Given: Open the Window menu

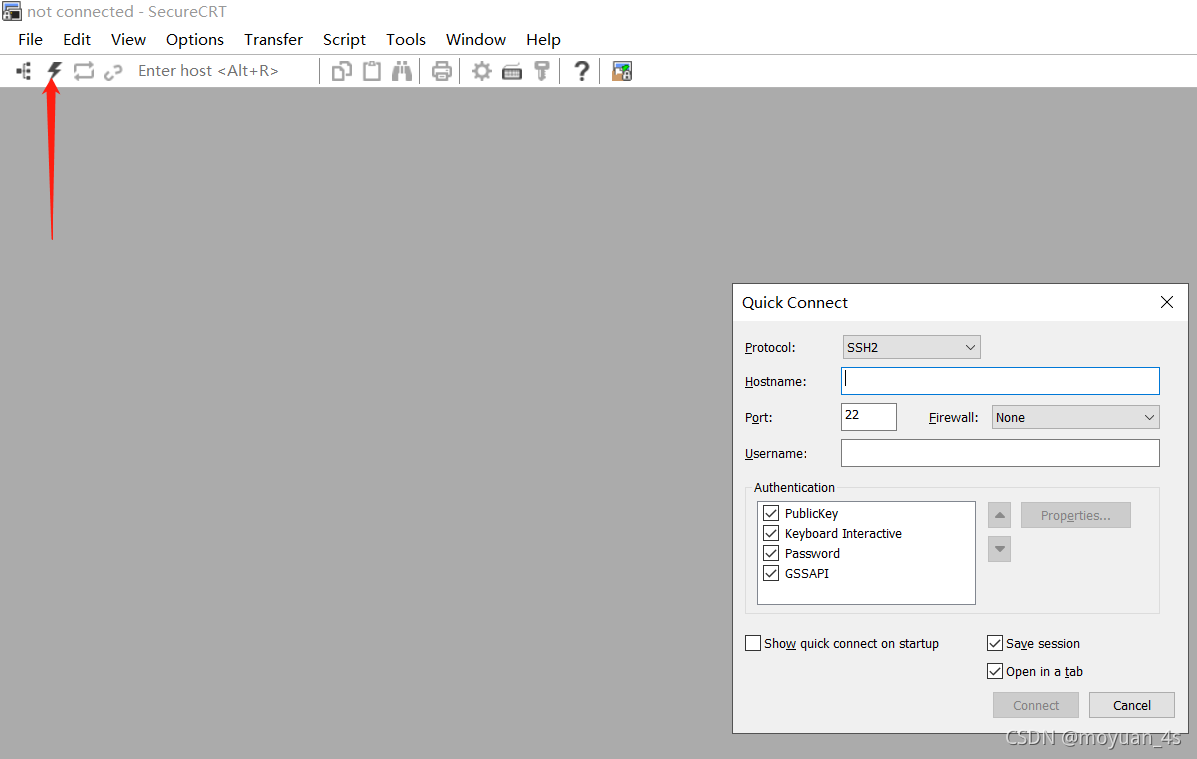Looking at the screenshot, I should (x=476, y=40).
